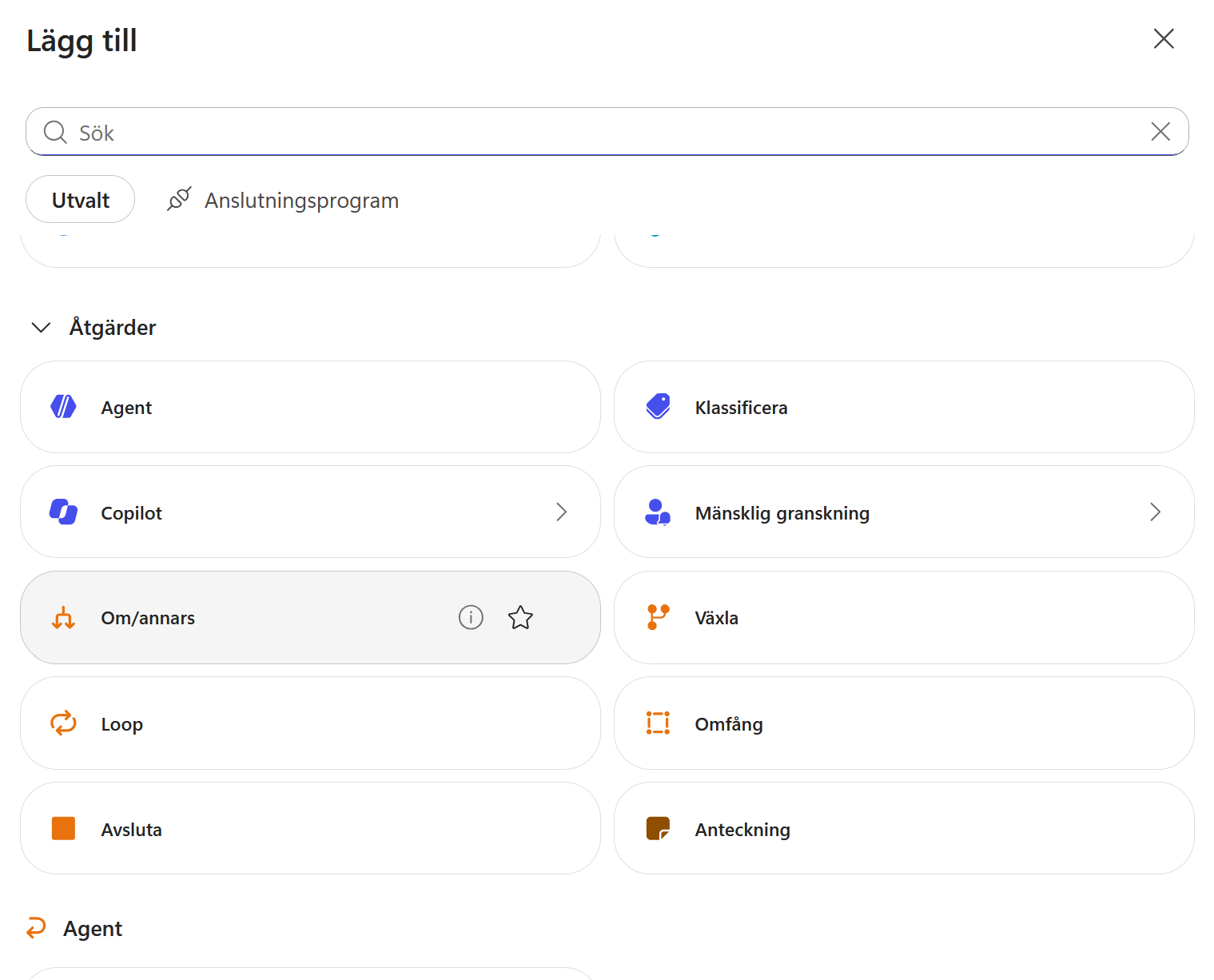Add the Växla action
The height and width of the screenshot is (980, 1214).
click(x=904, y=617)
